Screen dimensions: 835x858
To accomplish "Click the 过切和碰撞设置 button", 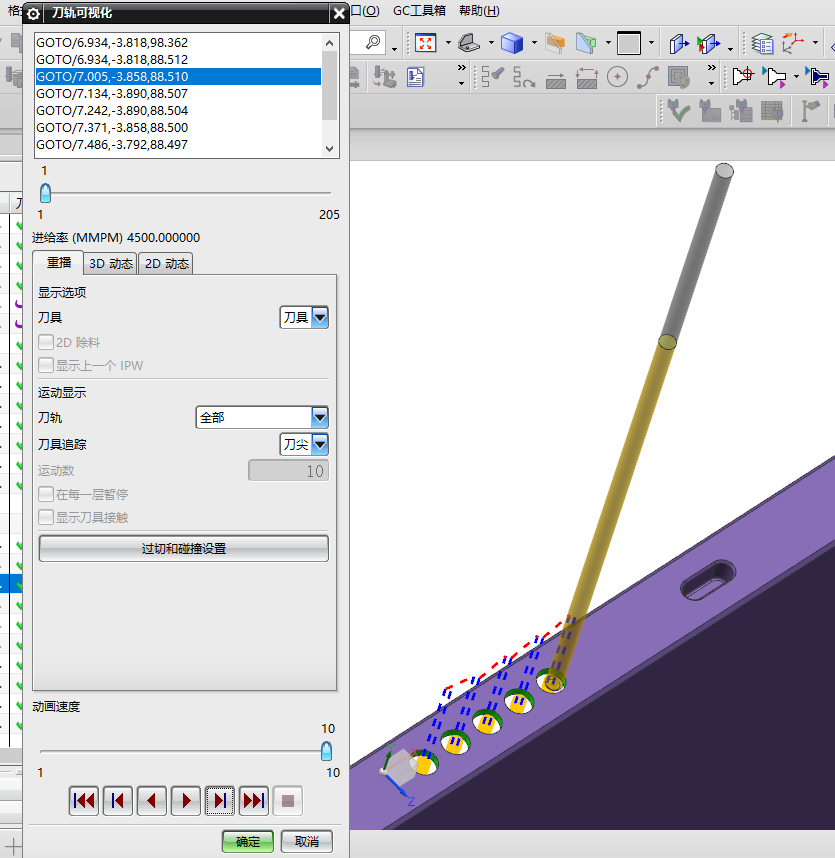I will coord(183,549).
